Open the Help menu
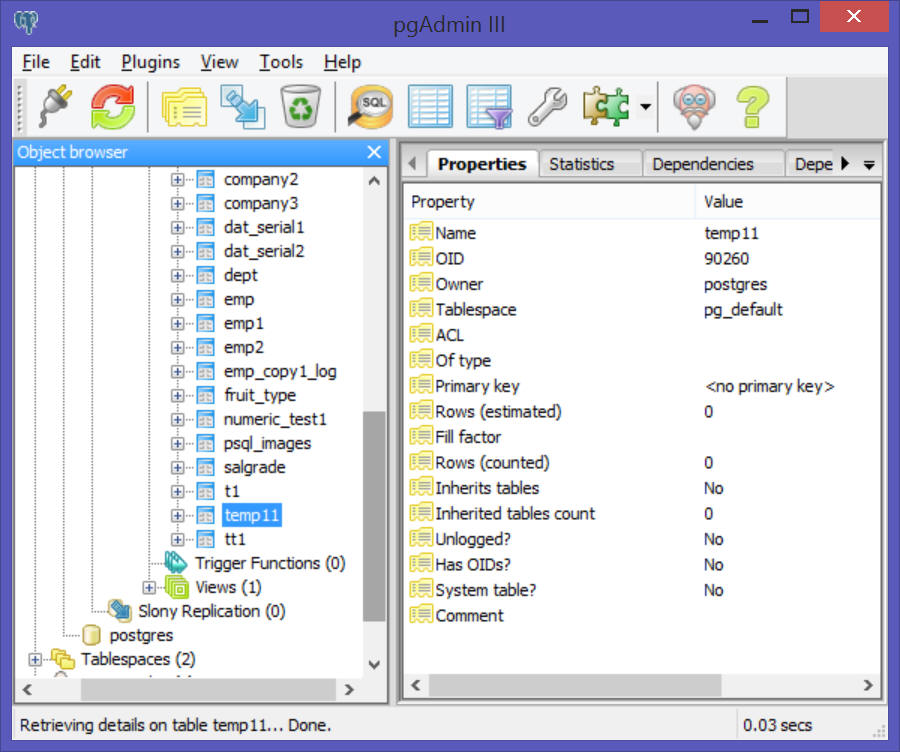 click(x=342, y=61)
